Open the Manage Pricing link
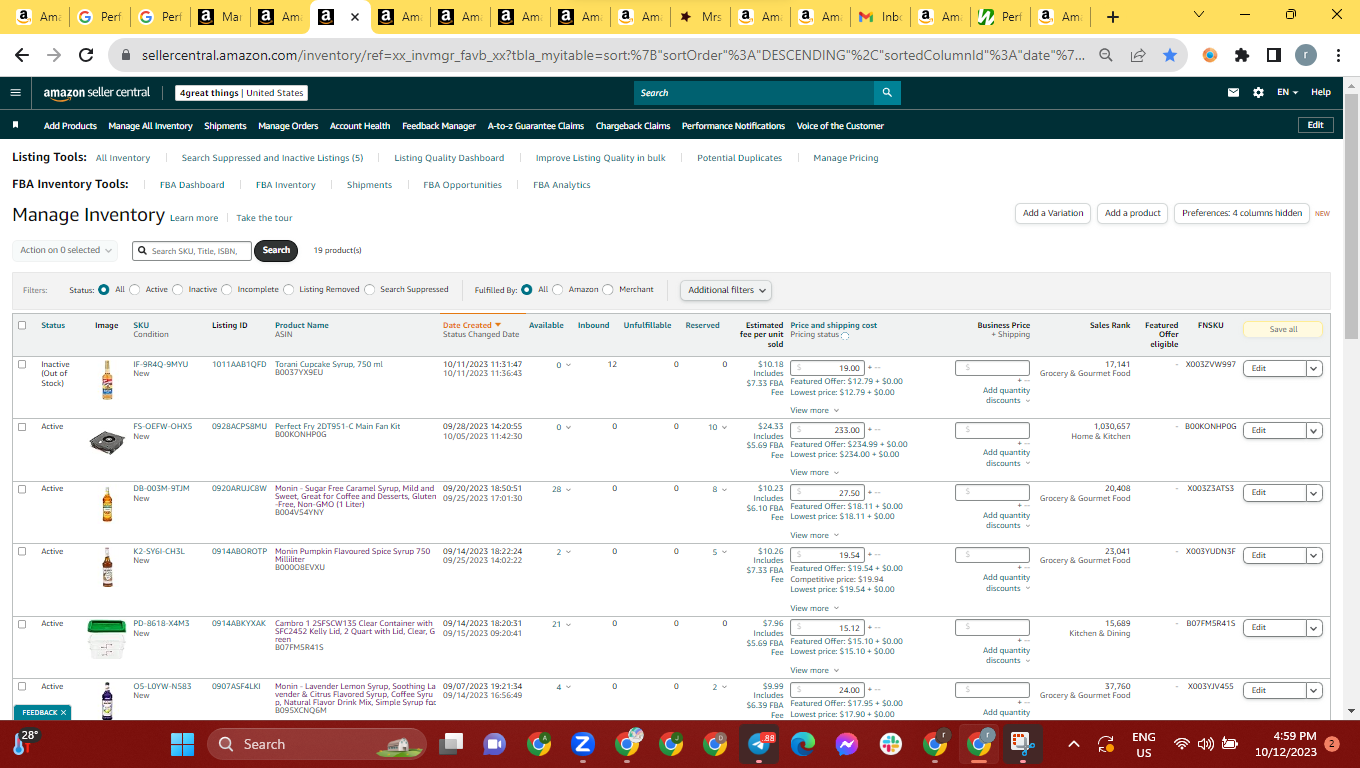Viewport: 1360px width, 768px height. coord(846,158)
